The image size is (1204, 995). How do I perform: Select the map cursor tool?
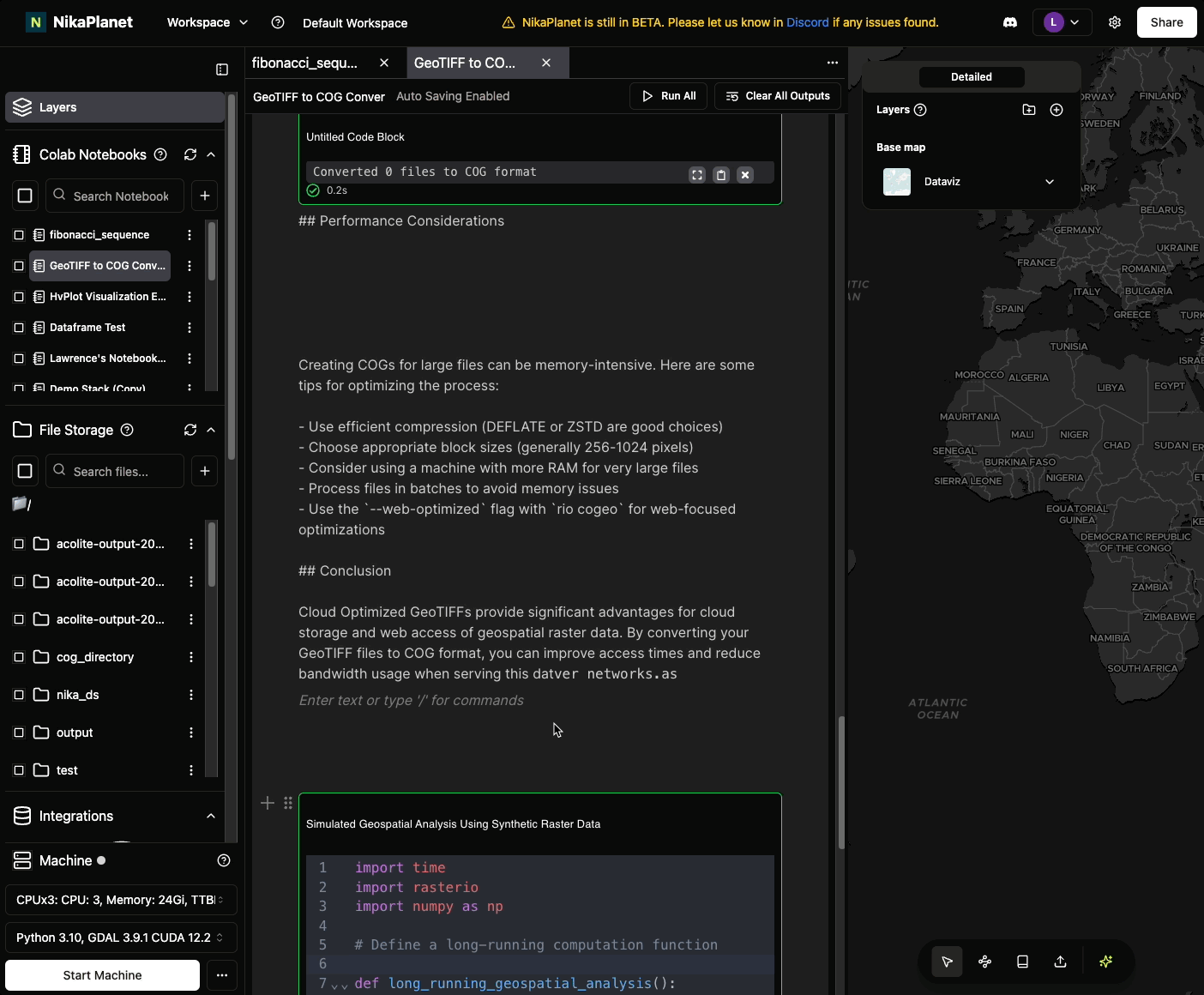[947, 962]
